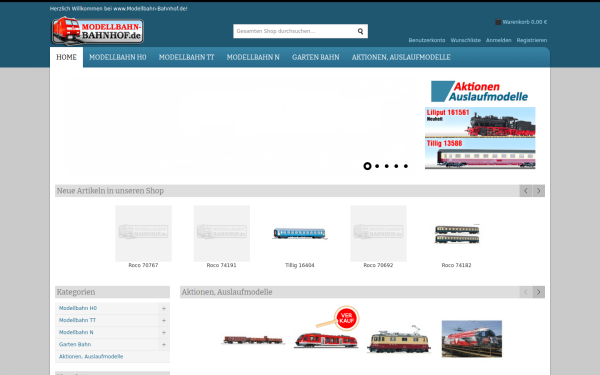Open the GARTEN BAHN menu
Viewport: 600px width, 375px height.
tap(316, 57)
